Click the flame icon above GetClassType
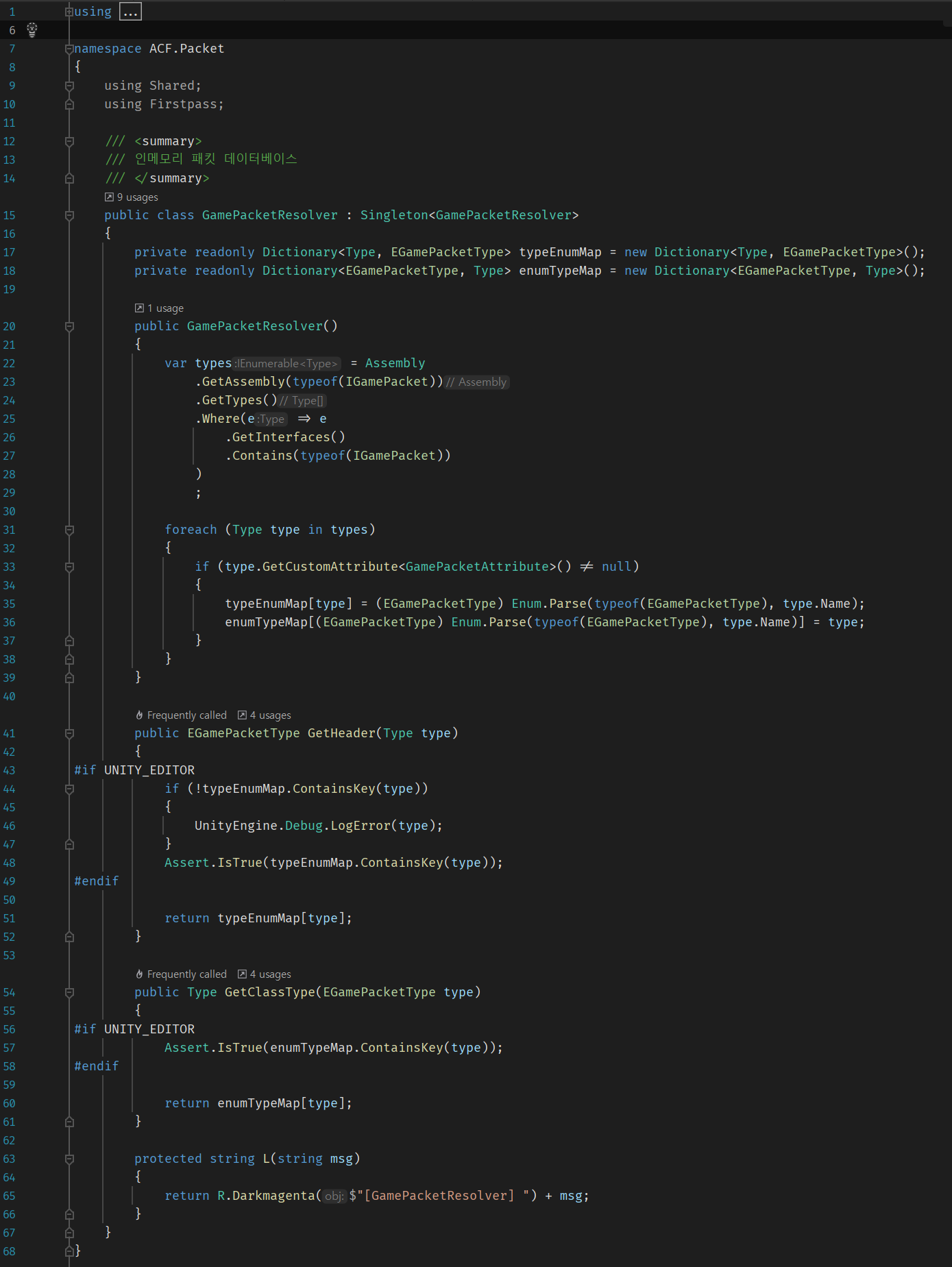 [x=139, y=974]
